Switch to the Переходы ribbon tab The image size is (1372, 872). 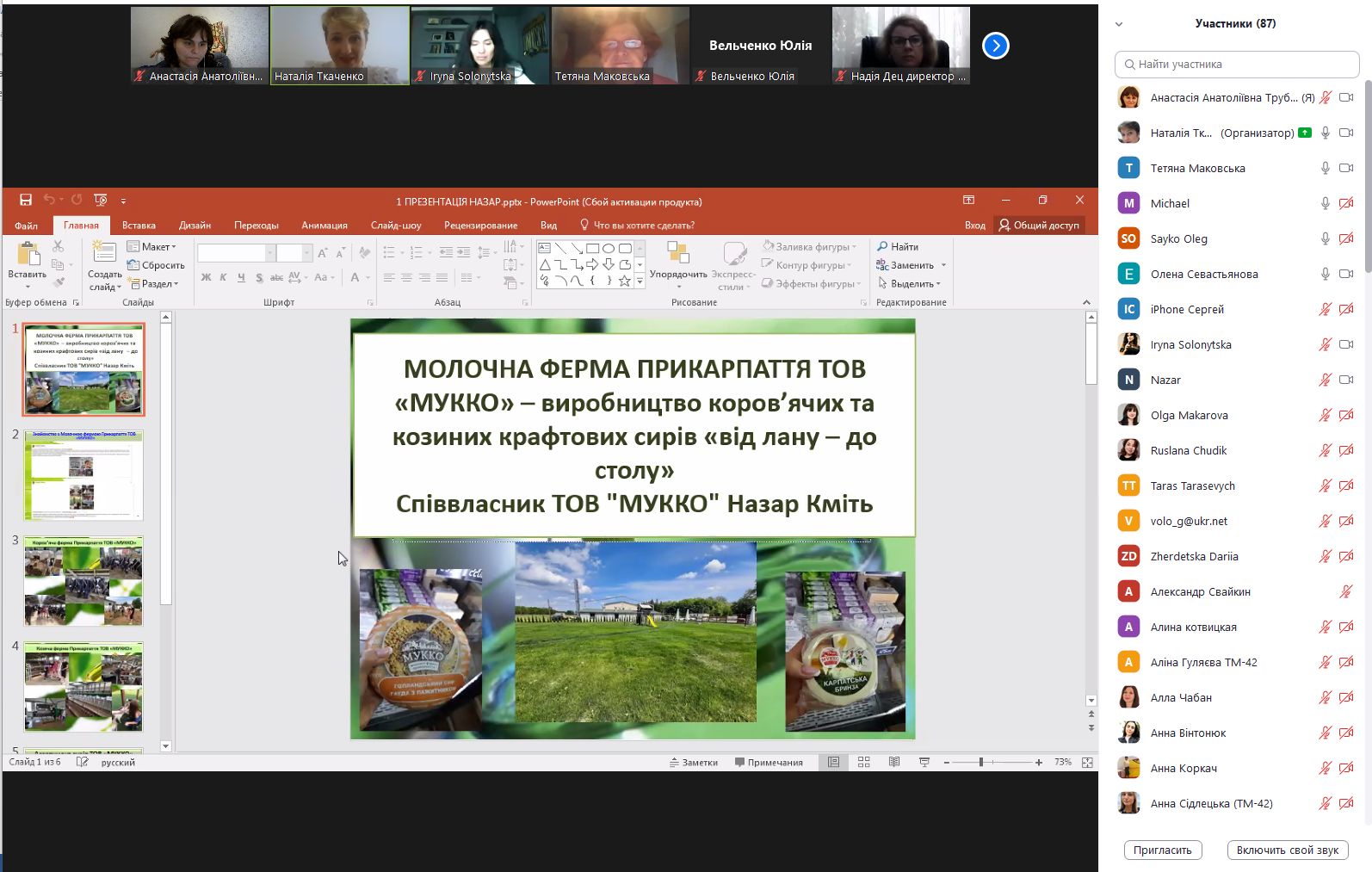tap(256, 226)
